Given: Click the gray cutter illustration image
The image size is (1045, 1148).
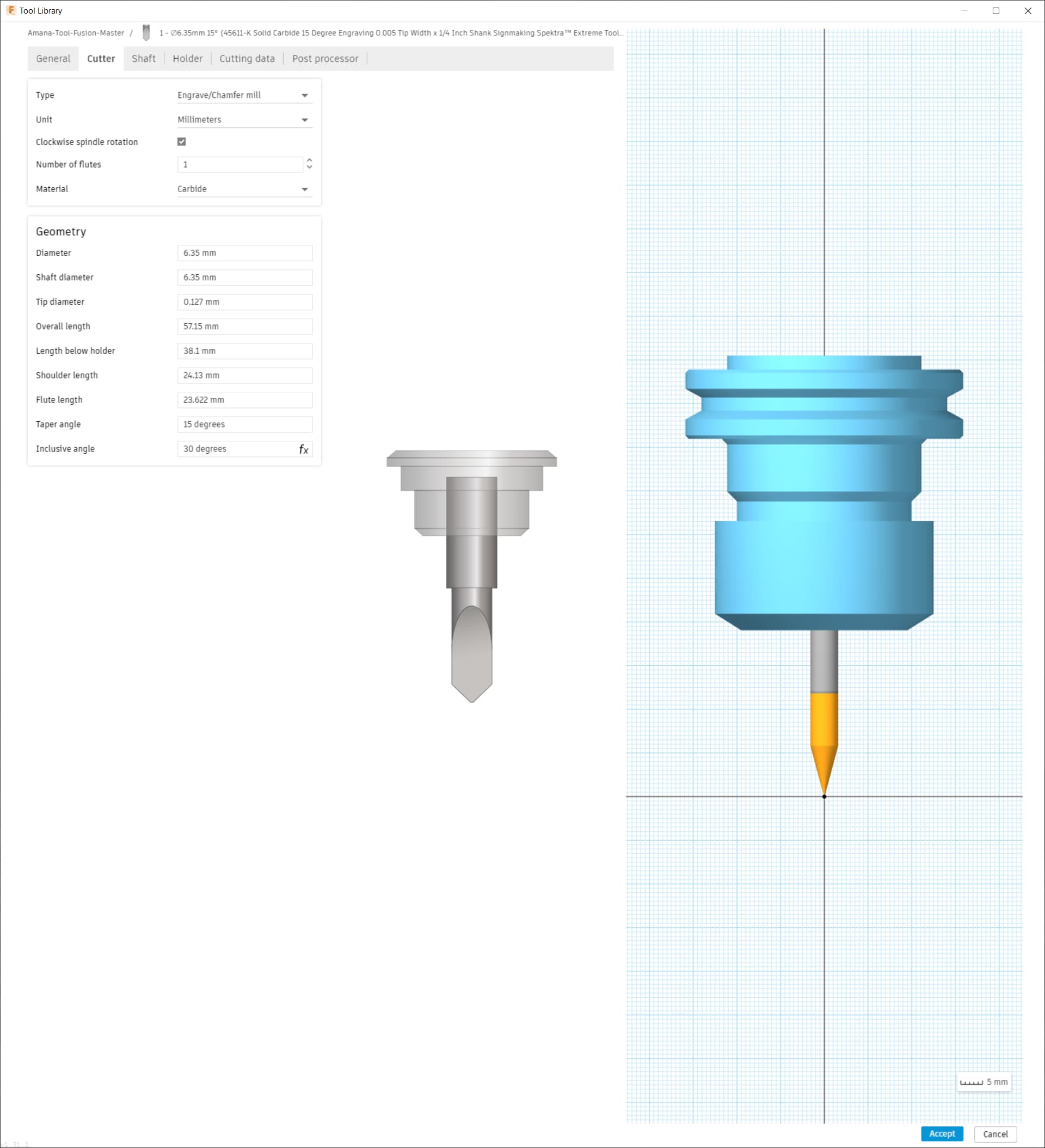Looking at the screenshot, I should click(471, 575).
